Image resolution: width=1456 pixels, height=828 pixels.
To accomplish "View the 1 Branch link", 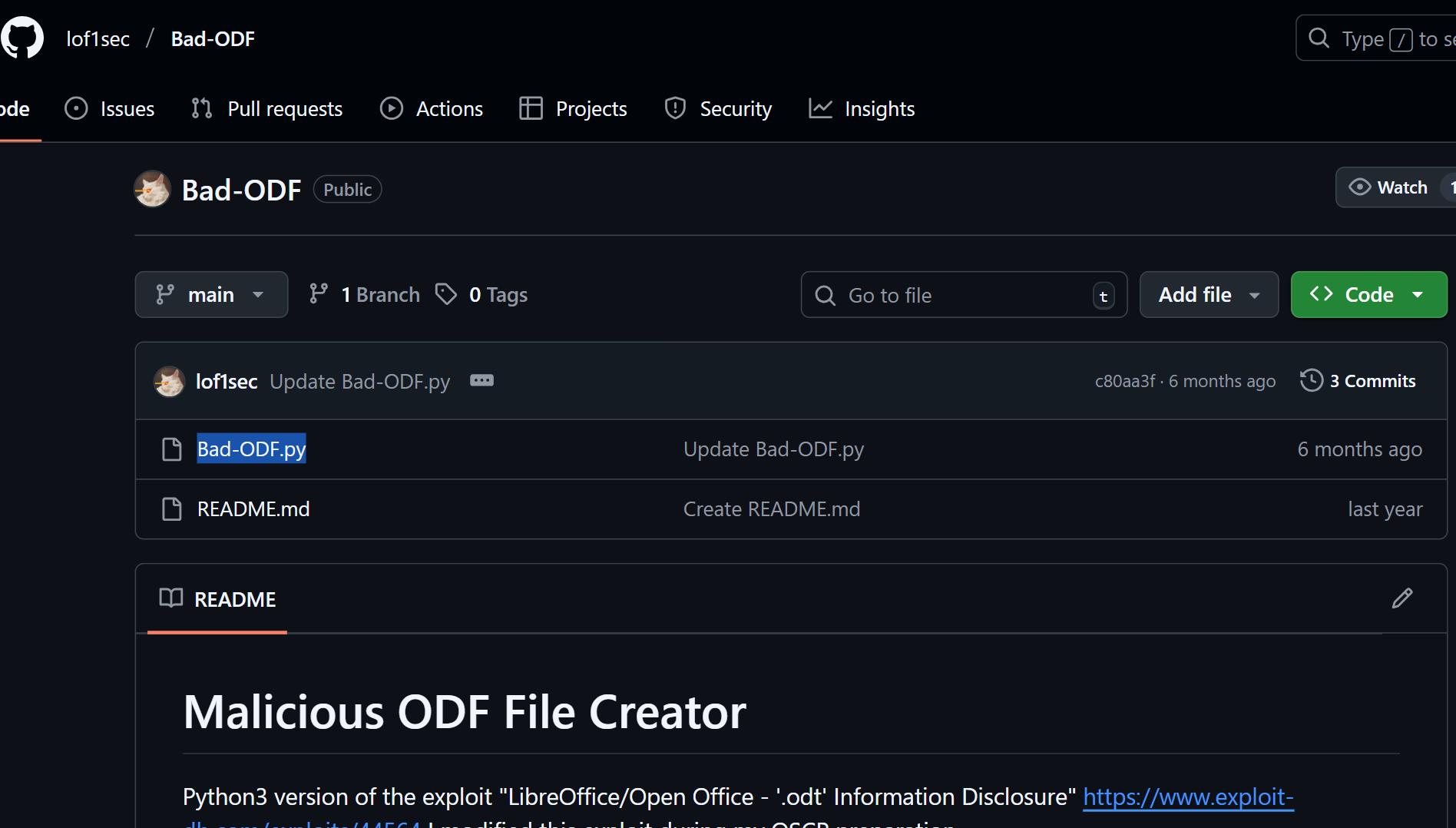I will pyautogui.click(x=365, y=294).
